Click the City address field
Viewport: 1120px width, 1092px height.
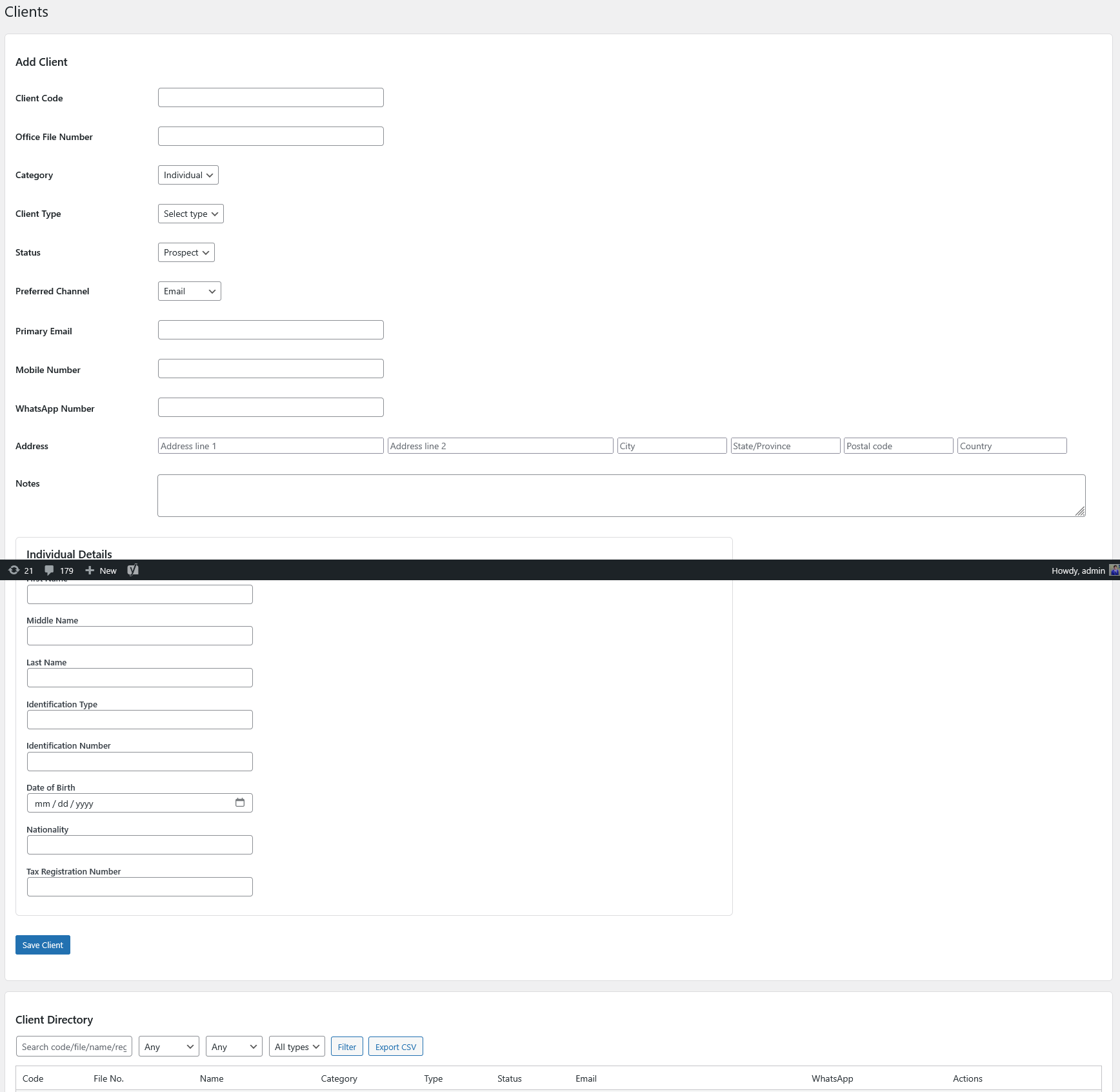pyautogui.click(x=672, y=446)
